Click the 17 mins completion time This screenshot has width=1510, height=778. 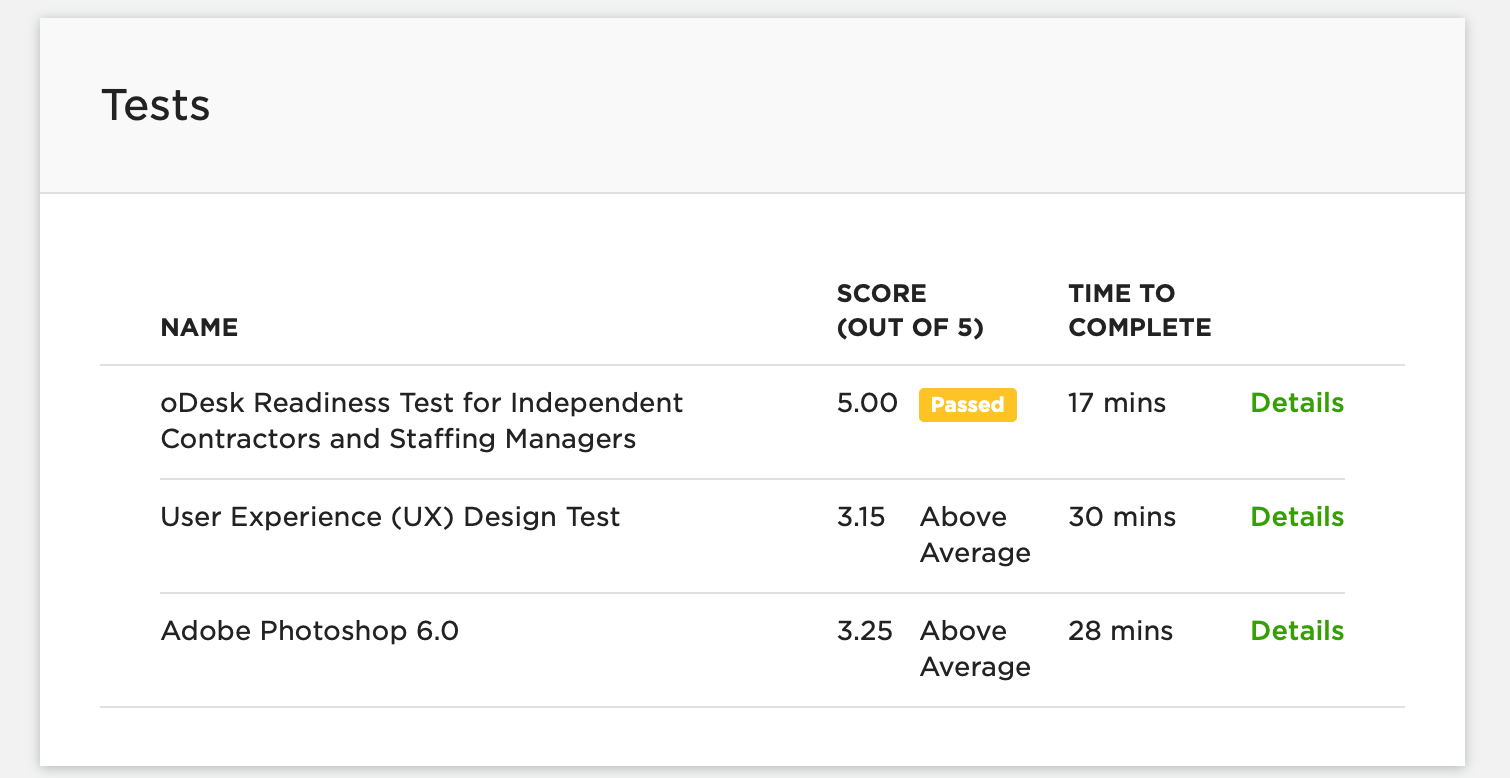1116,403
